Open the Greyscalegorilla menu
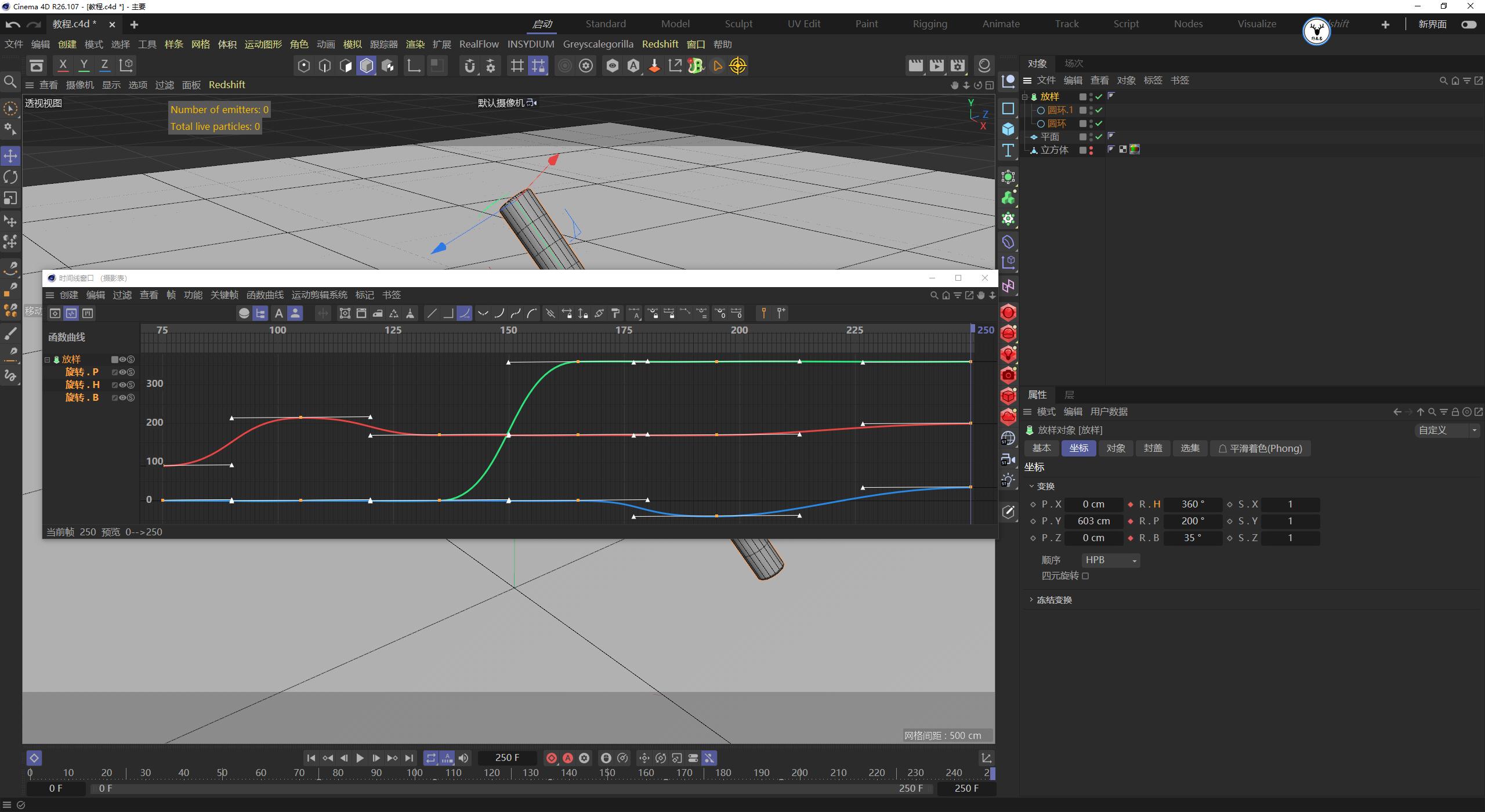 coord(597,44)
